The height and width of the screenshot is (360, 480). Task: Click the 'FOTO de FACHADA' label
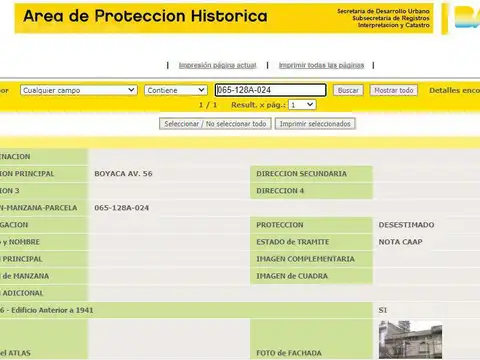click(x=289, y=353)
